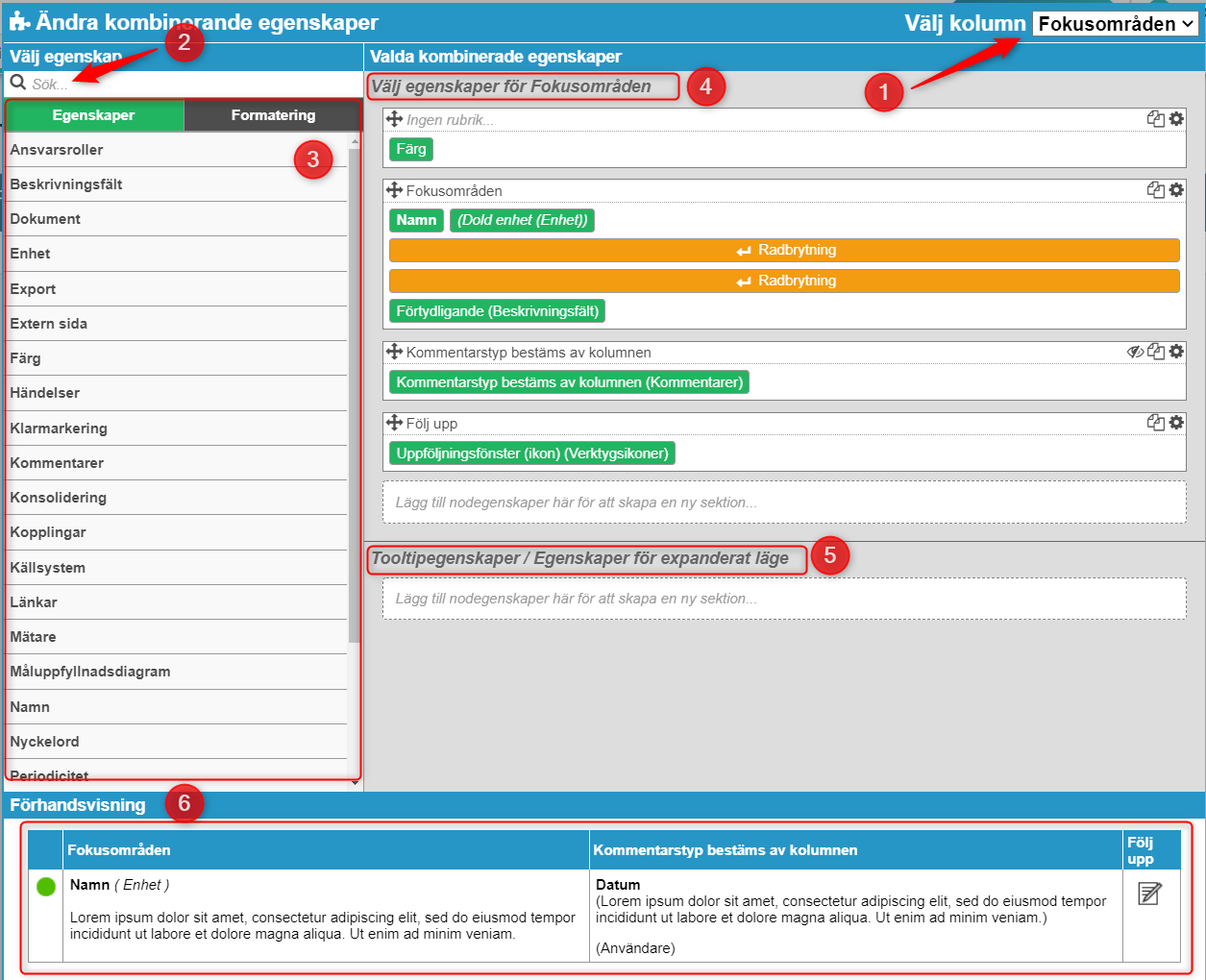
Task: Click the green Färg property chip
Action: (x=411, y=149)
